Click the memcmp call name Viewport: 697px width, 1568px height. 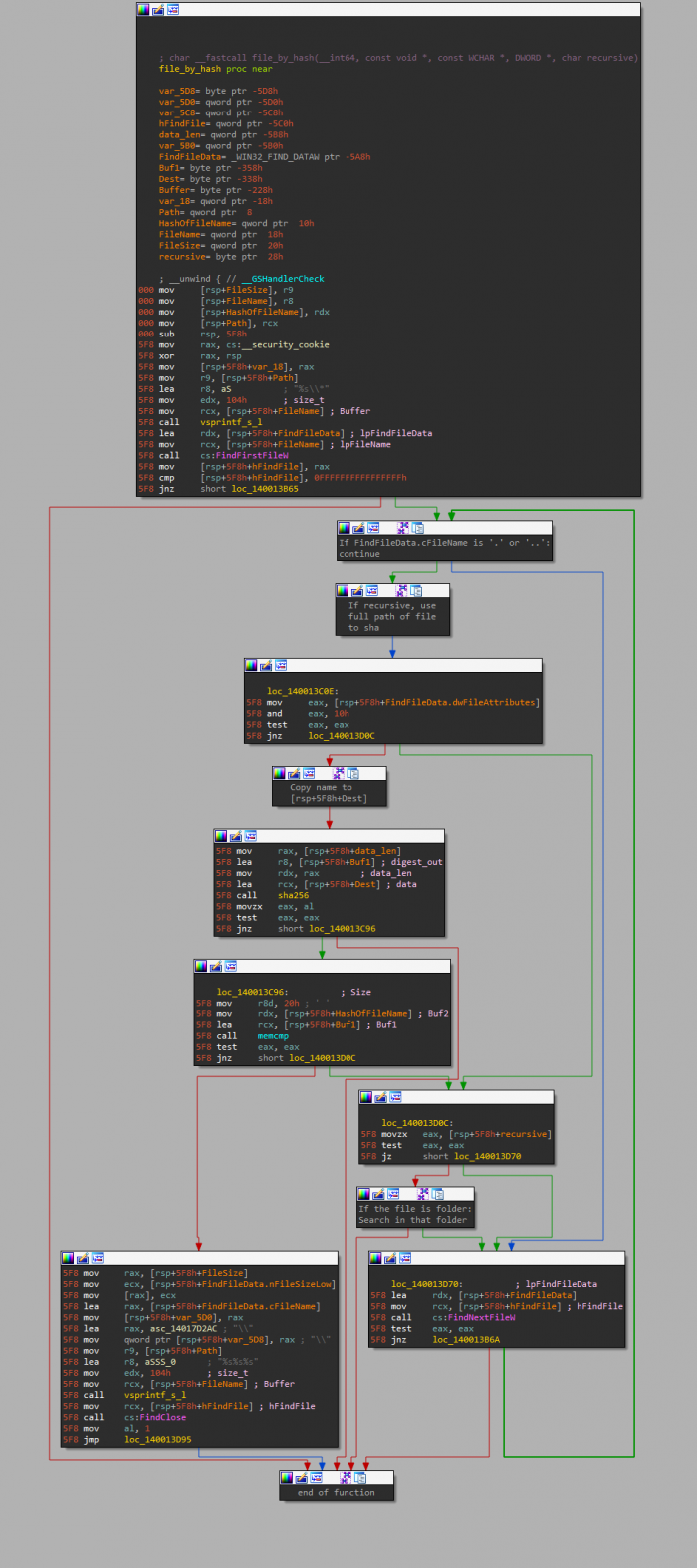click(273, 1036)
